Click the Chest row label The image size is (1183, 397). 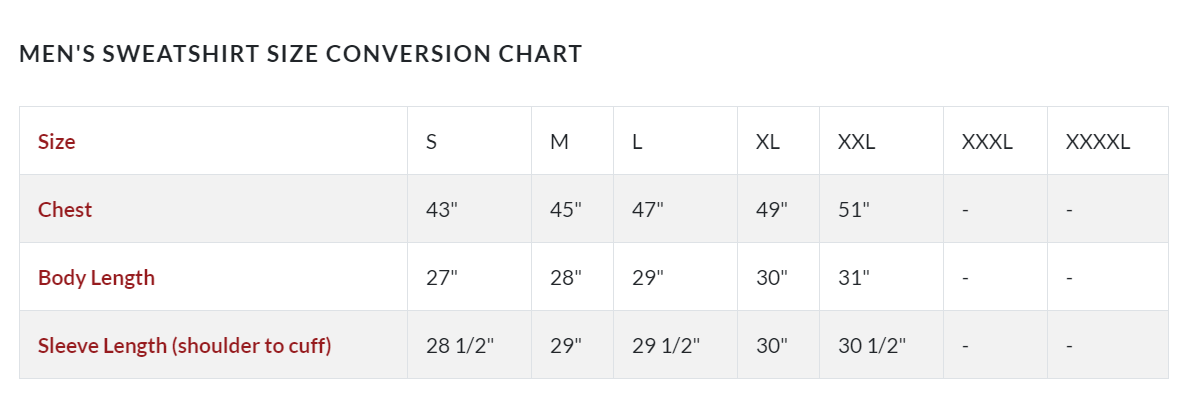(x=65, y=209)
